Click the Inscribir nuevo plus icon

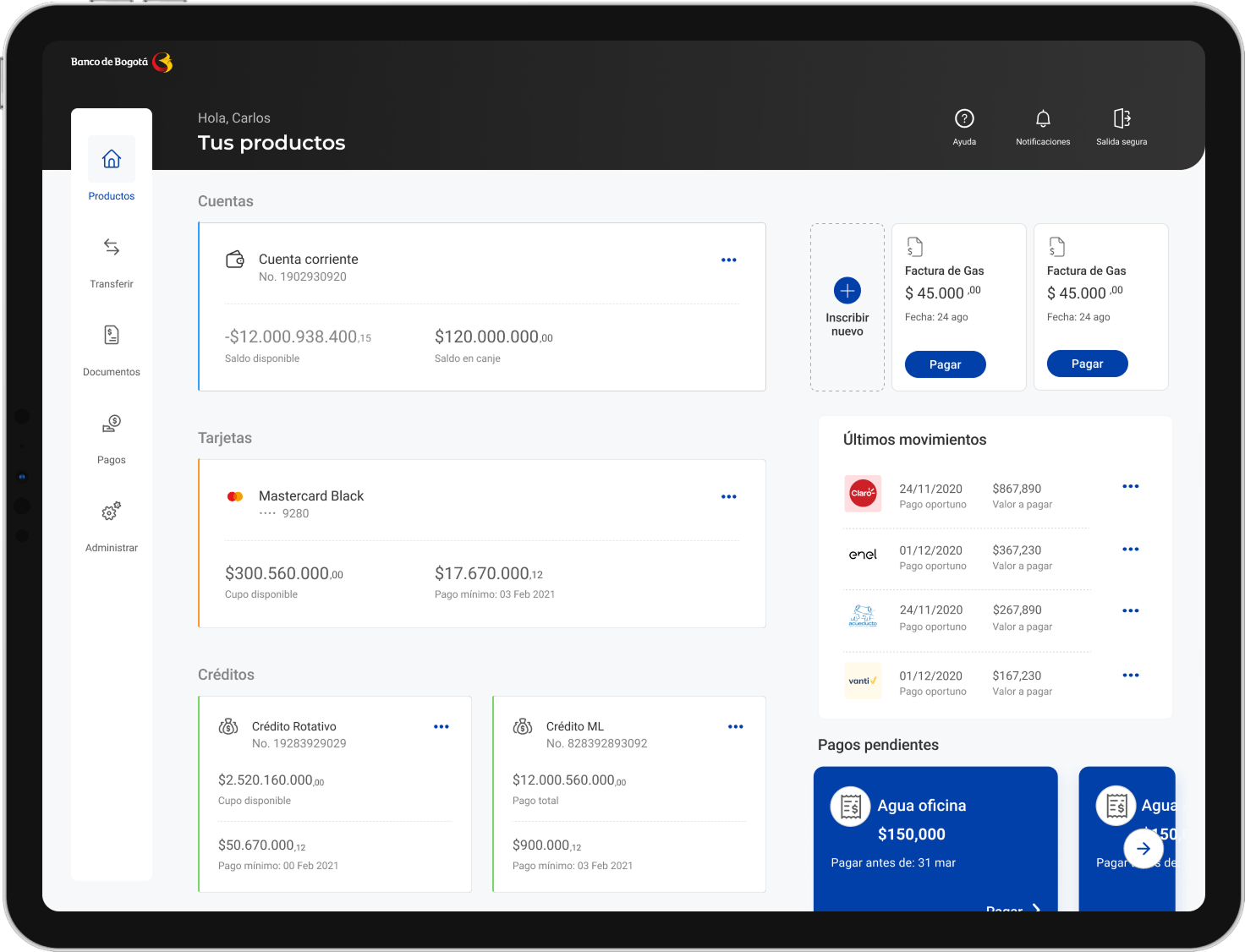847,291
